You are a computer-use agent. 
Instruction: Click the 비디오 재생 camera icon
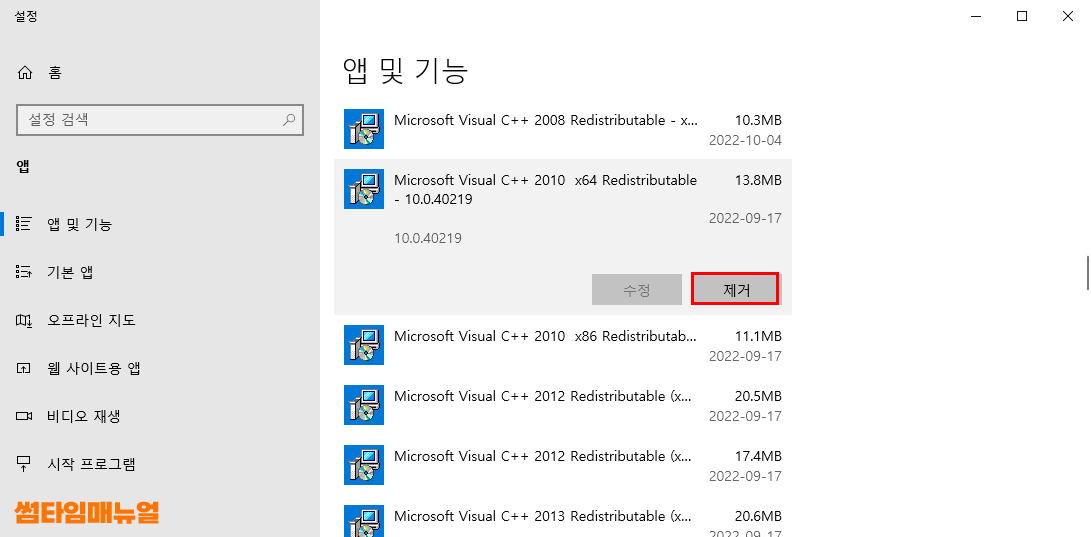pyautogui.click(x=24, y=416)
